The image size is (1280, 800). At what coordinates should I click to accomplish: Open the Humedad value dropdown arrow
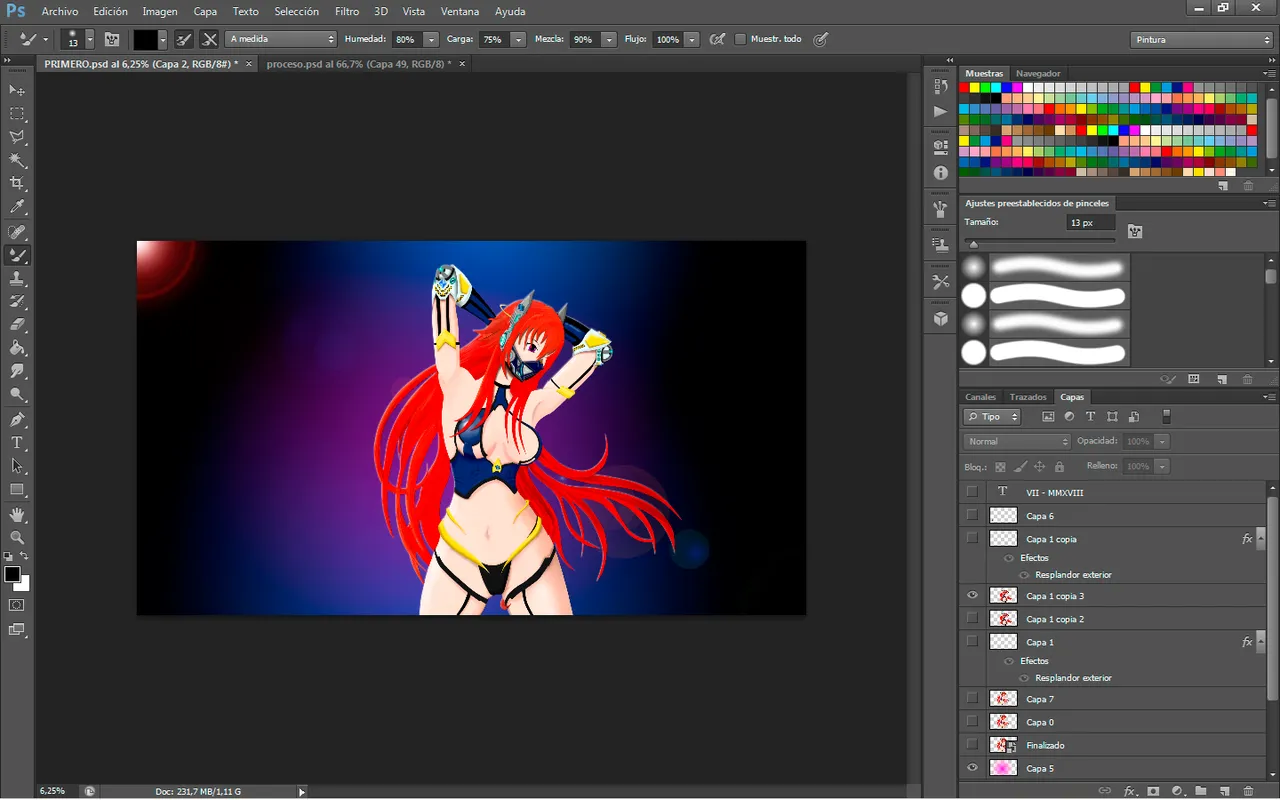[431, 39]
